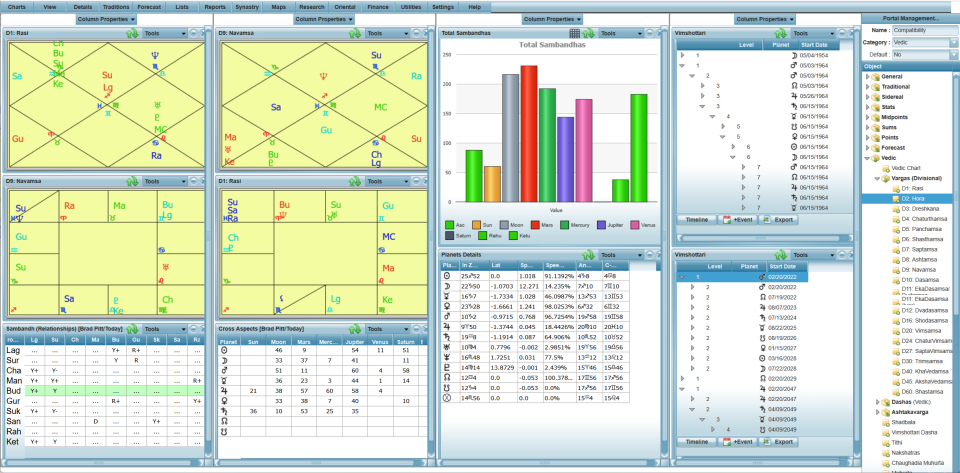The width and height of the screenshot is (960, 473).
Task: Open Column Properties dropdown above Total Sambandhas
Action: coord(552,20)
